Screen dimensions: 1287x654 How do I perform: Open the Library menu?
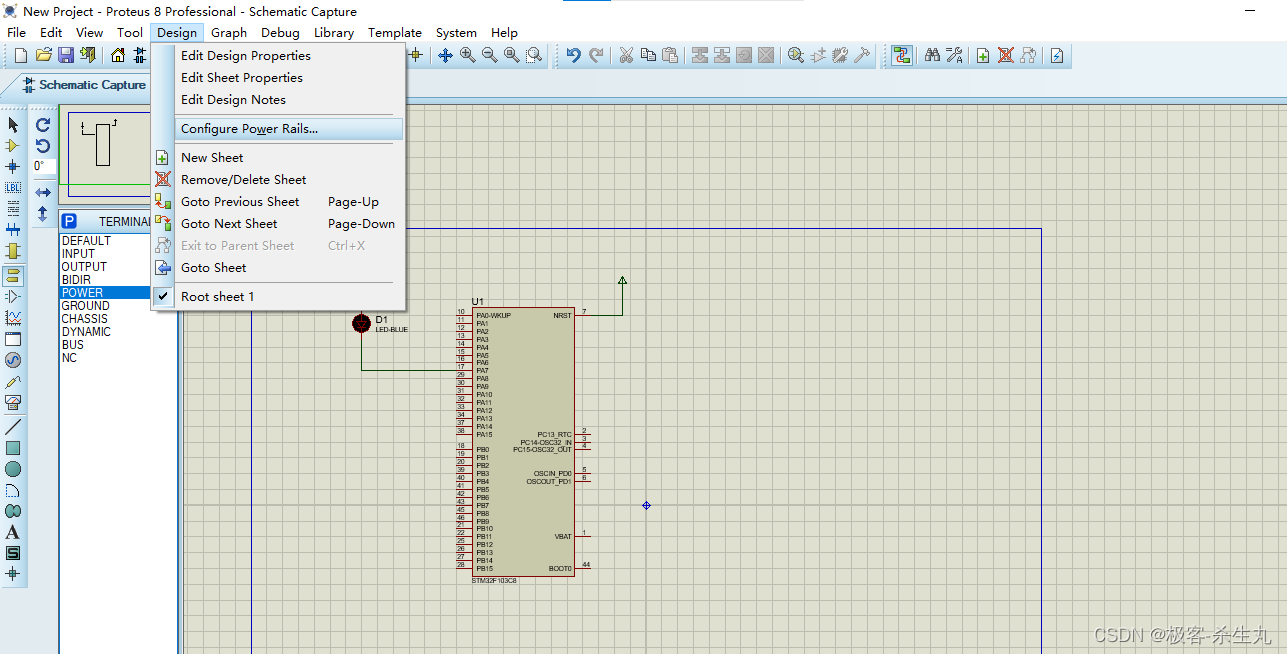point(334,32)
